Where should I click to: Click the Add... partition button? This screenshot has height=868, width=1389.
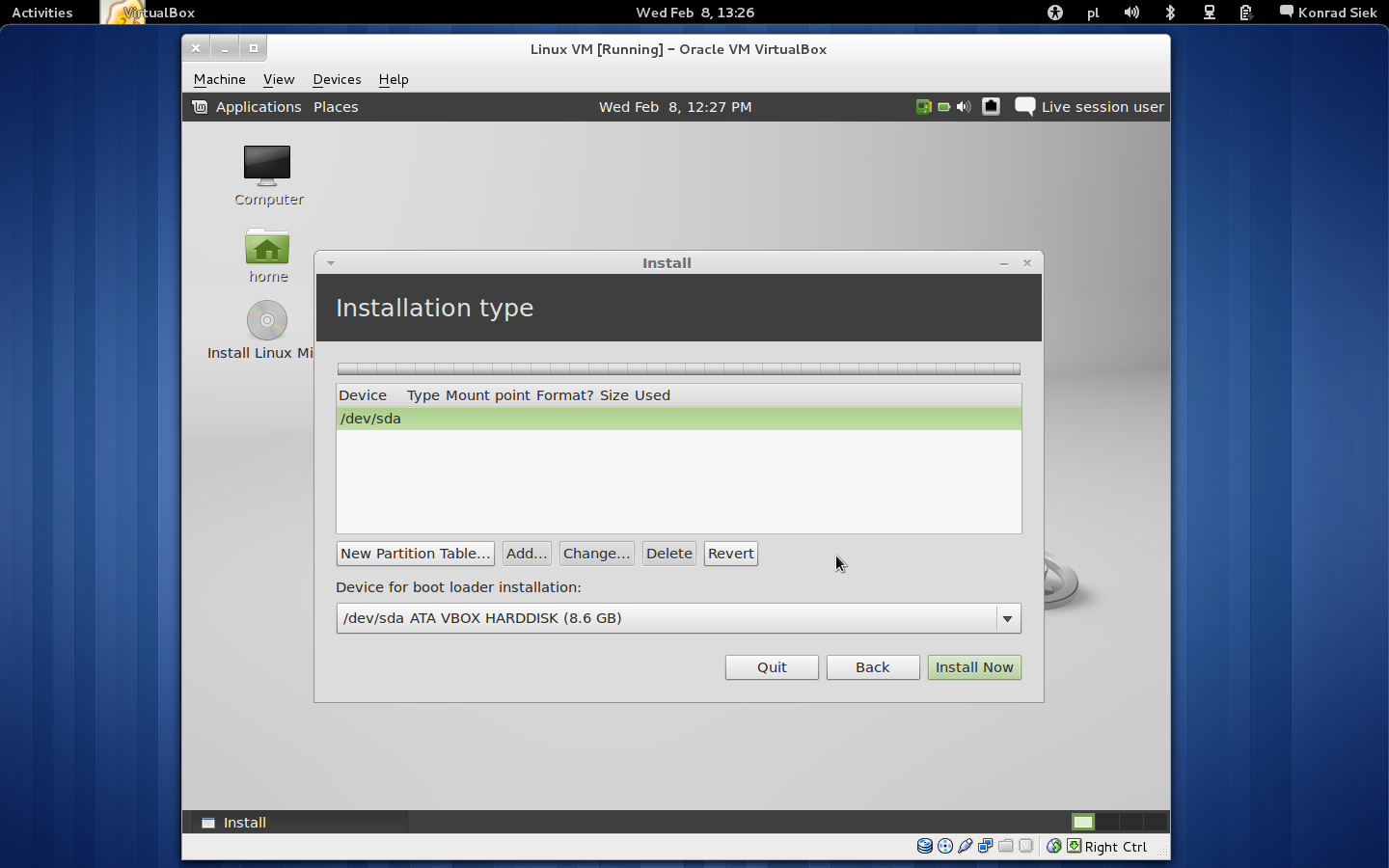(x=527, y=554)
